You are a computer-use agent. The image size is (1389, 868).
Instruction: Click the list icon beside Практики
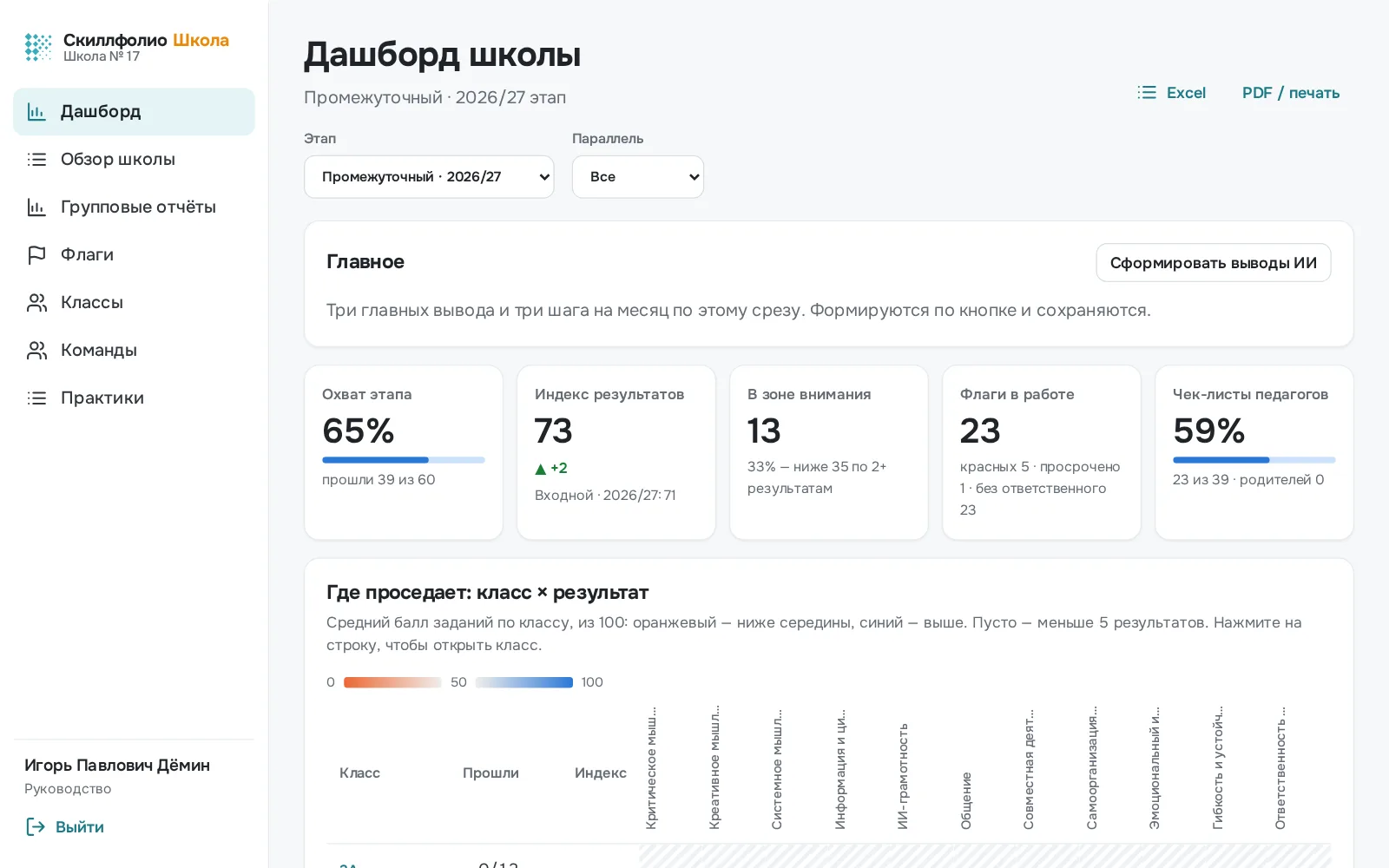pyautogui.click(x=36, y=398)
